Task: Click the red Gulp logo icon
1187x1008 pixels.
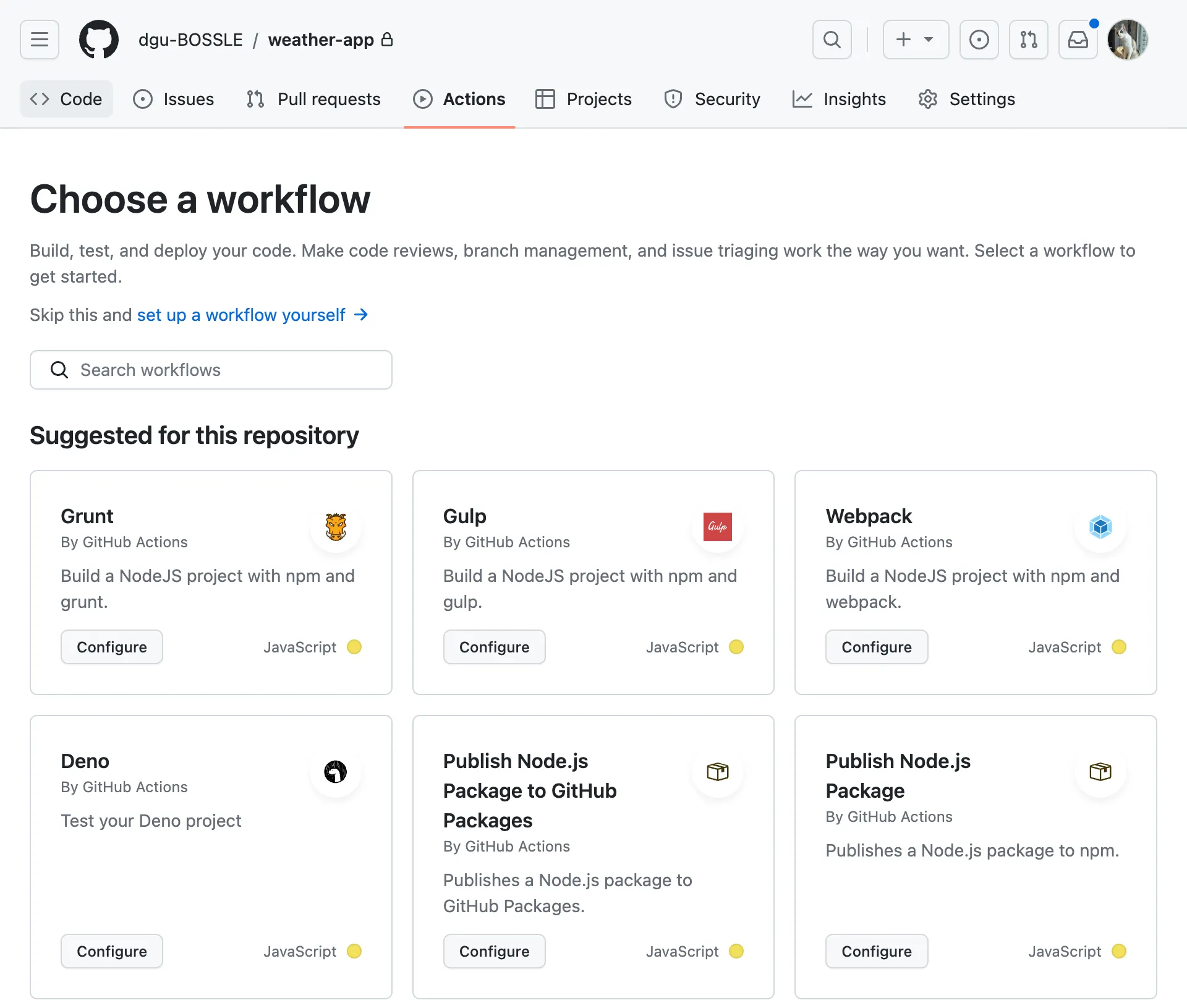Action: [718, 527]
